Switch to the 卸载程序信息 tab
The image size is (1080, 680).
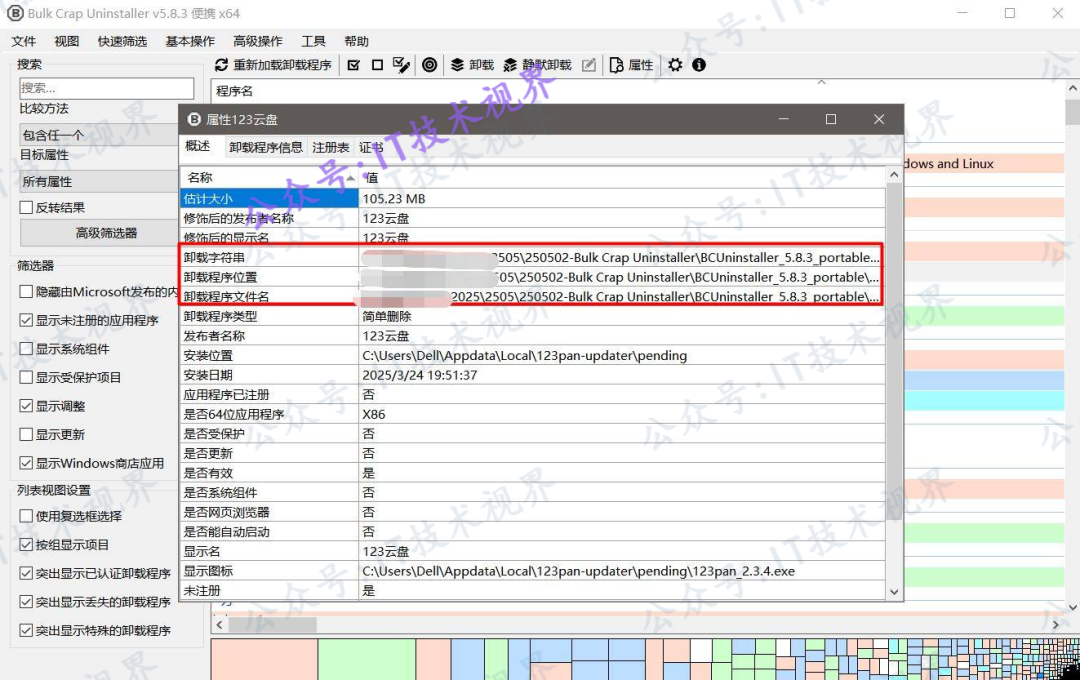click(x=266, y=147)
